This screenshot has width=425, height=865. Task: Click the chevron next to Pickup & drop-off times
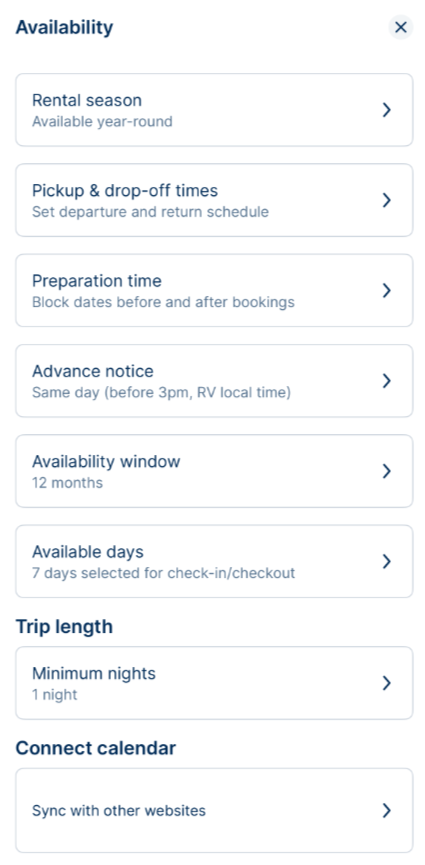click(387, 200)
